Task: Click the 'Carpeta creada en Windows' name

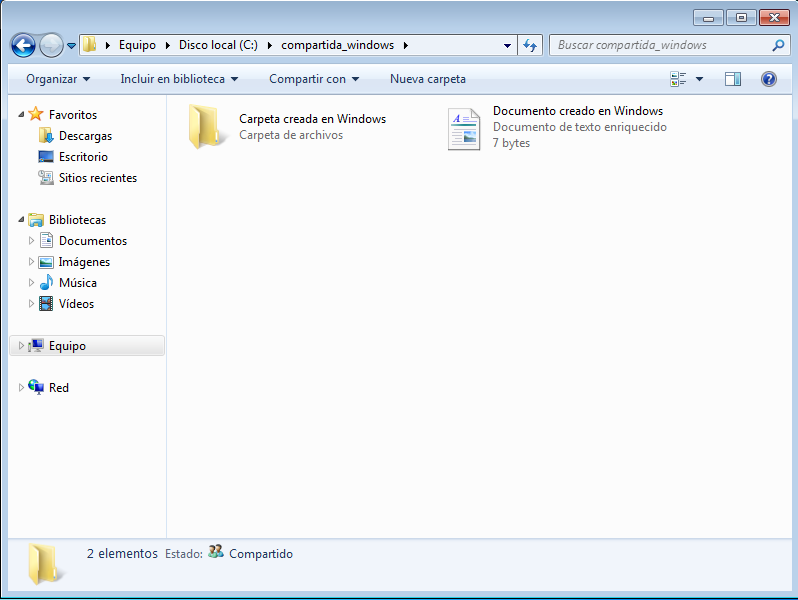Action: click(312, 119)
